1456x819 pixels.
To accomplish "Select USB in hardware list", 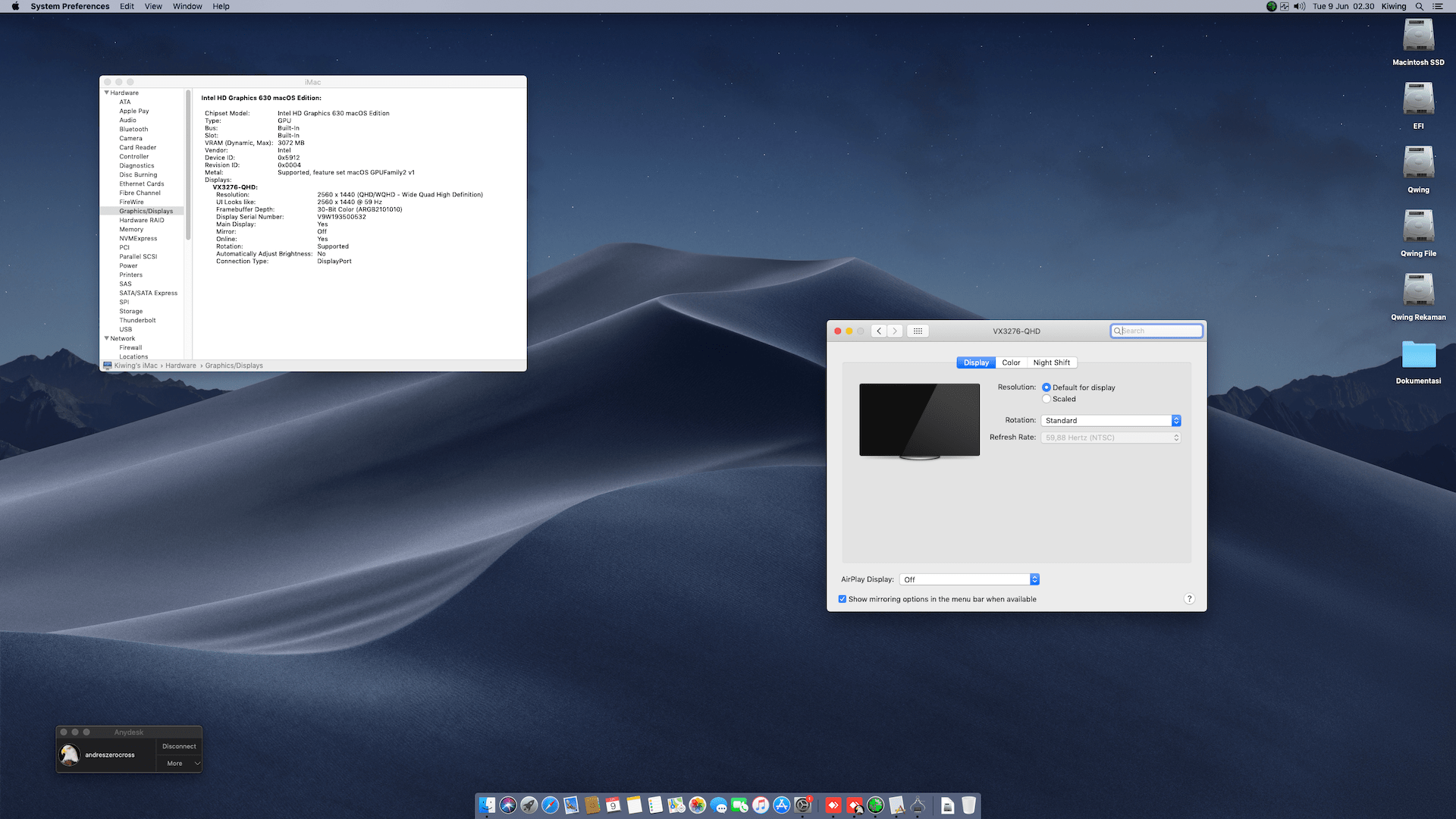I will 125,329.
